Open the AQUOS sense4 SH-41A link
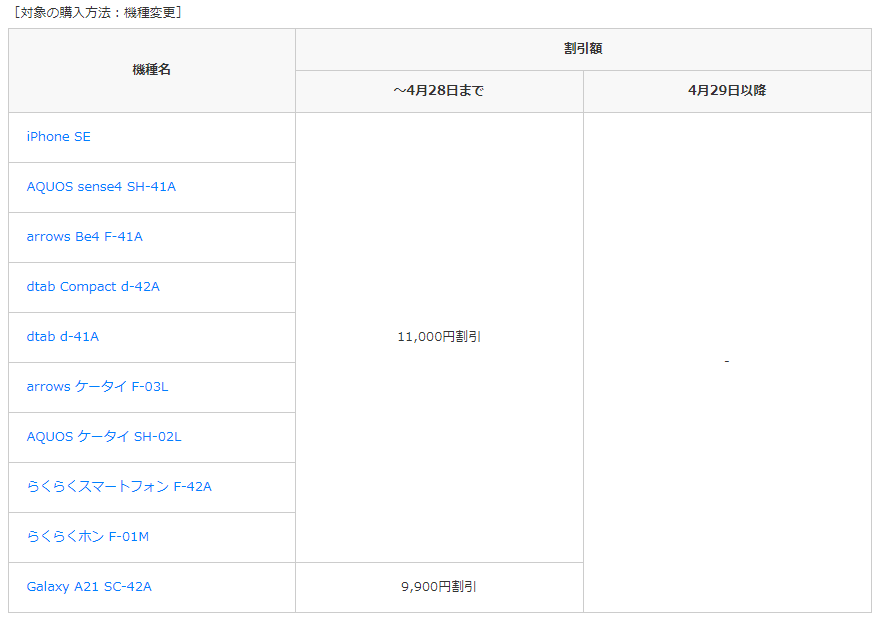The width and height of the screenshot is (879, 622). [101, 187]
